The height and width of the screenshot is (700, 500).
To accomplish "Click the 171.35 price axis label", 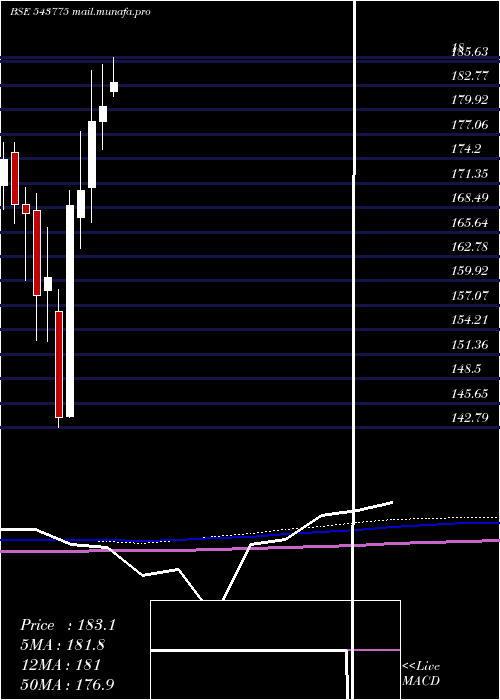I will click(470, 174).
